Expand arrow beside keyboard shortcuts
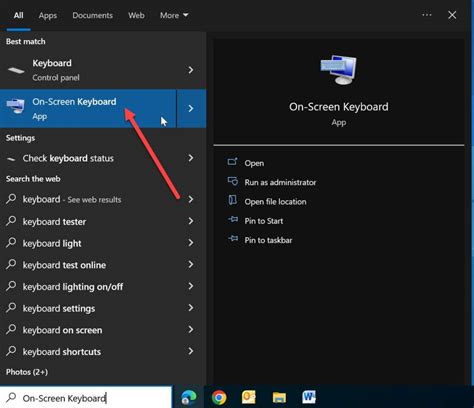Screen dimensions: 474x408 pyautogui.click(x=191, y=351)
